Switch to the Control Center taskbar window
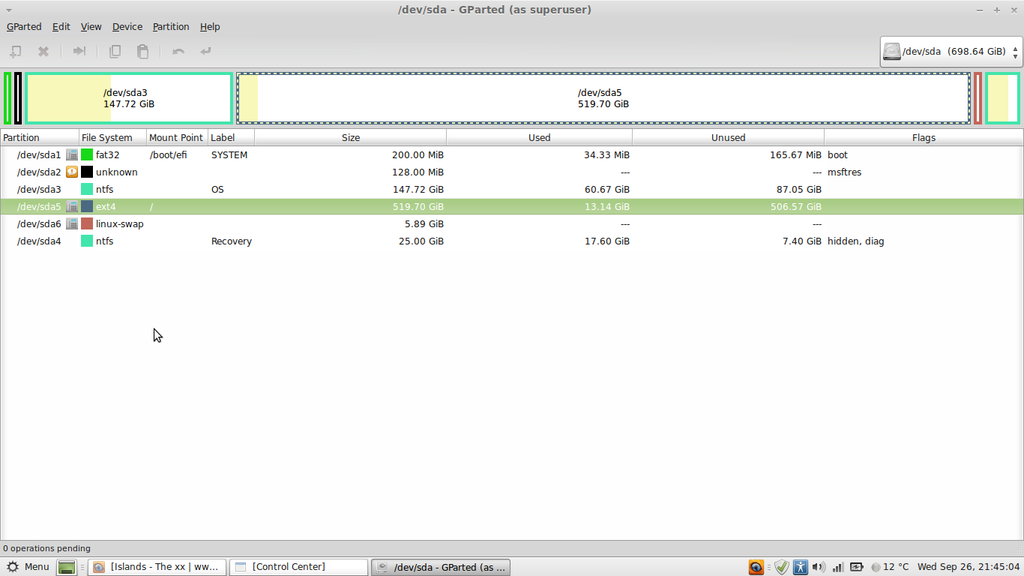Screen dimensions: 1024x576 coord(298,567)
